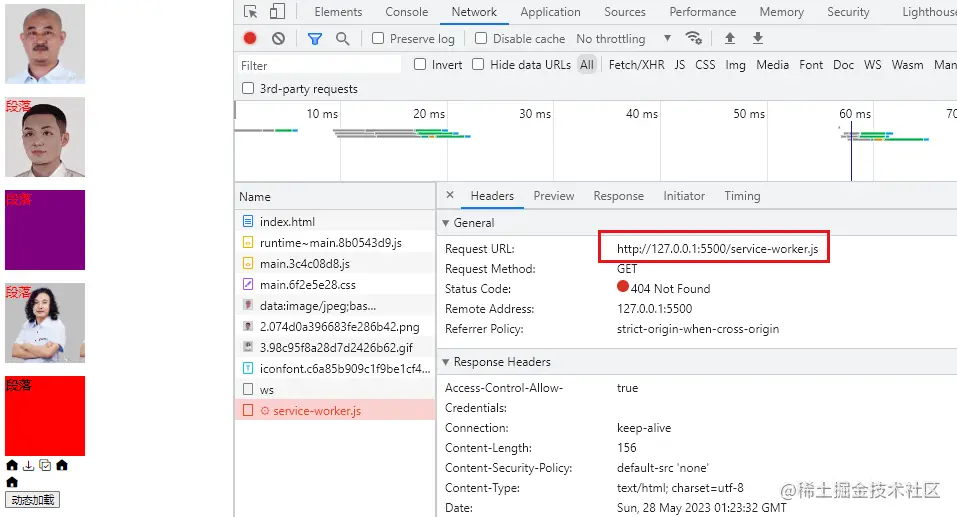Click the index.html document icon

(x=248, y=221)
